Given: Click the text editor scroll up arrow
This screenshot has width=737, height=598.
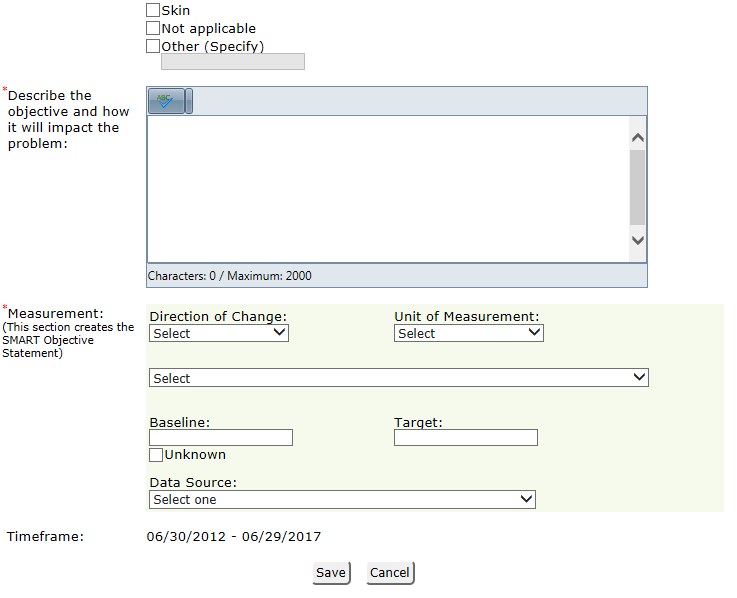Looking at the screenshot, I should pyautogui.click(x=637, y=138).
